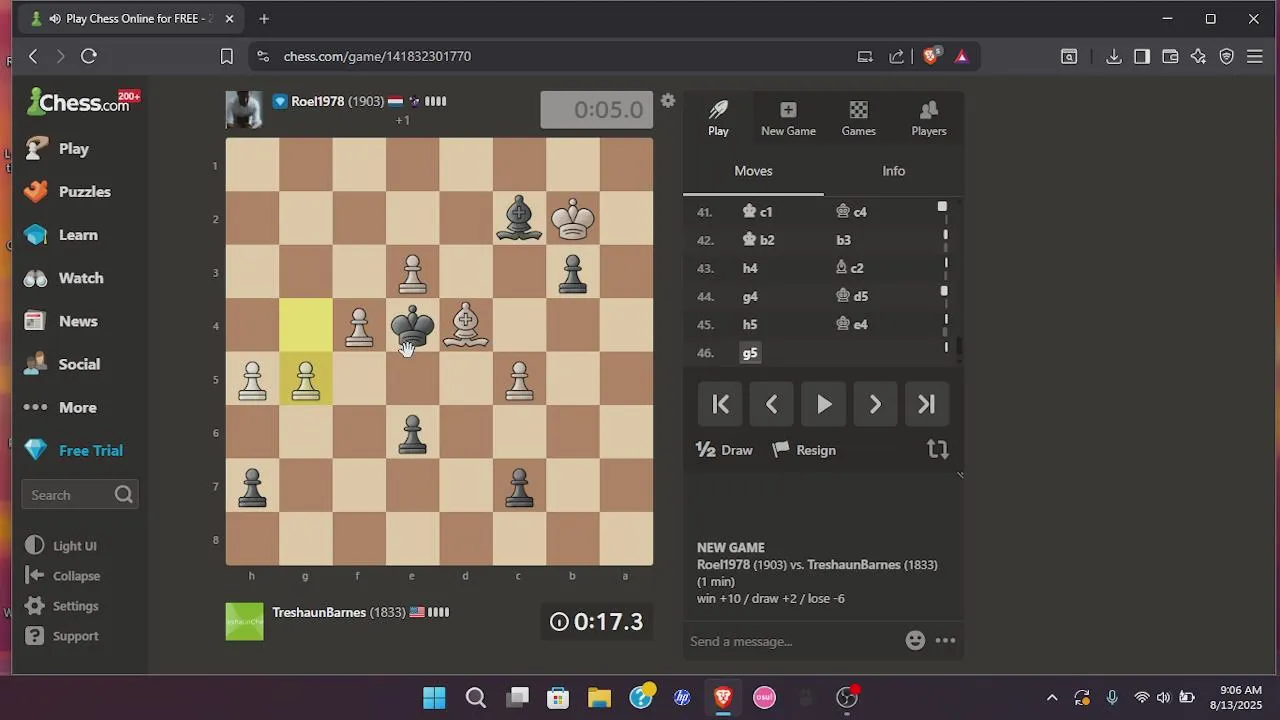1280x720 pixels.
Task: Select black's move Kc4 at move 41
Action: click(x=852, y=212)
